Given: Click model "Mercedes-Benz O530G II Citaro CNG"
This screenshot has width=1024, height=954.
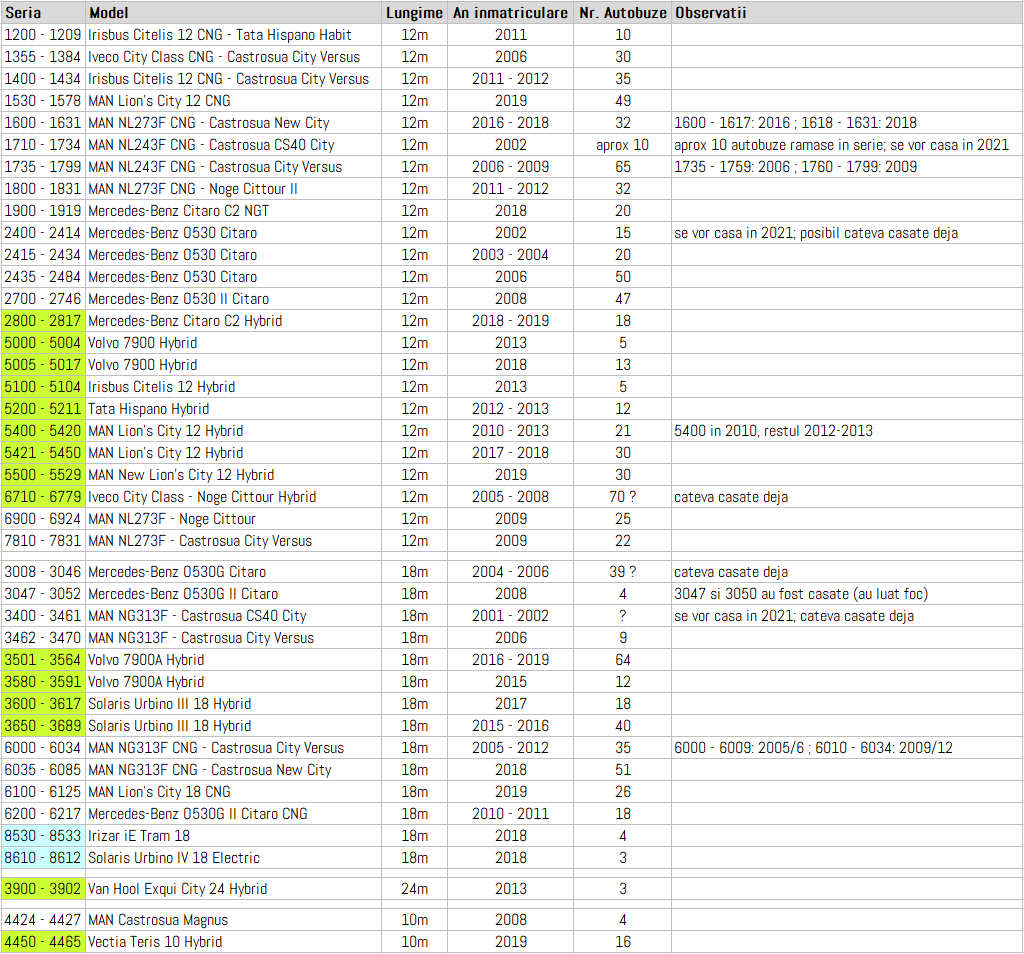Looking at the screenshot, I should click(198, 814).
